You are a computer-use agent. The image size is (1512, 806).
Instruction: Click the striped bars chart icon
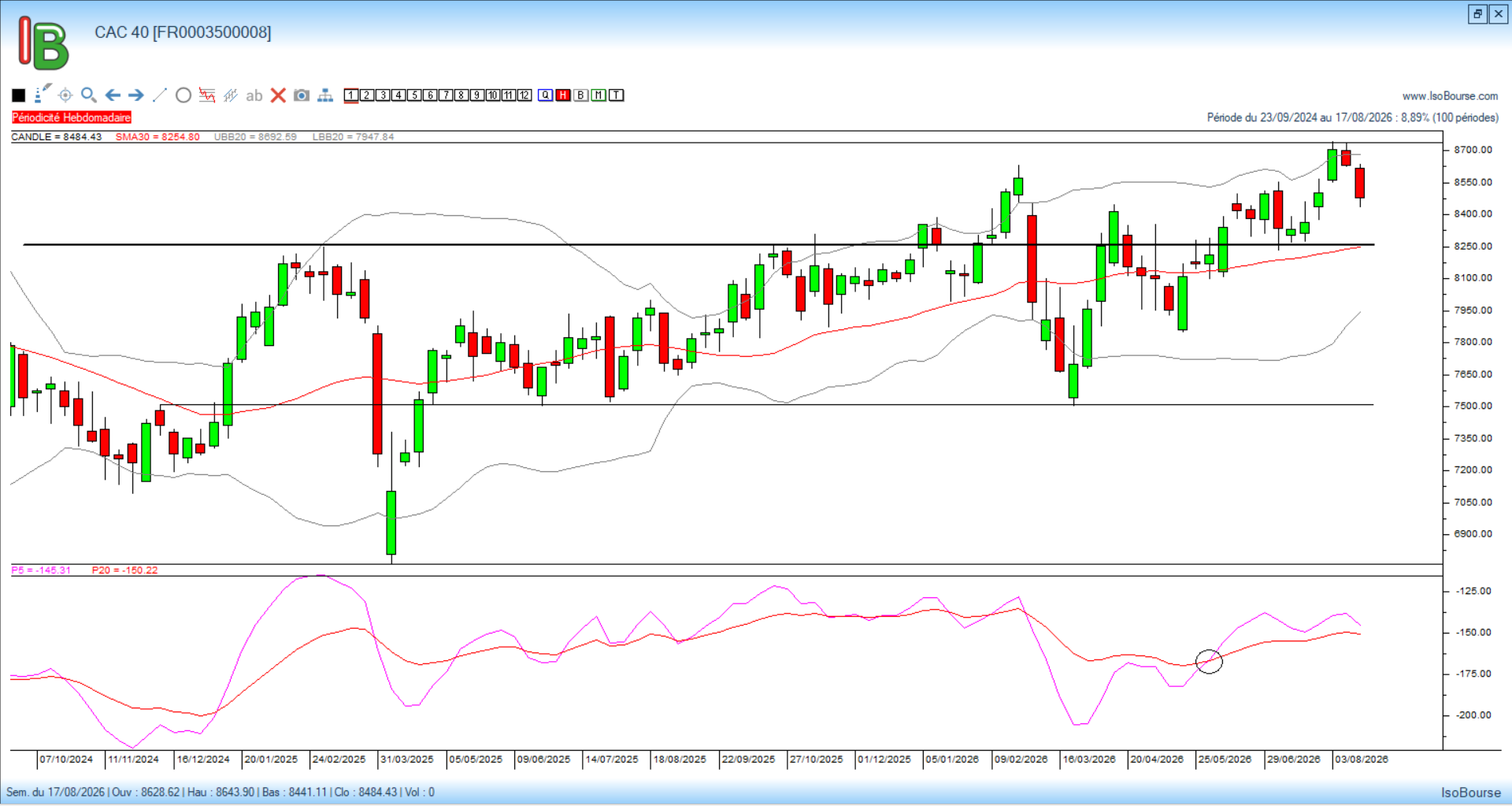coord(231,95)
